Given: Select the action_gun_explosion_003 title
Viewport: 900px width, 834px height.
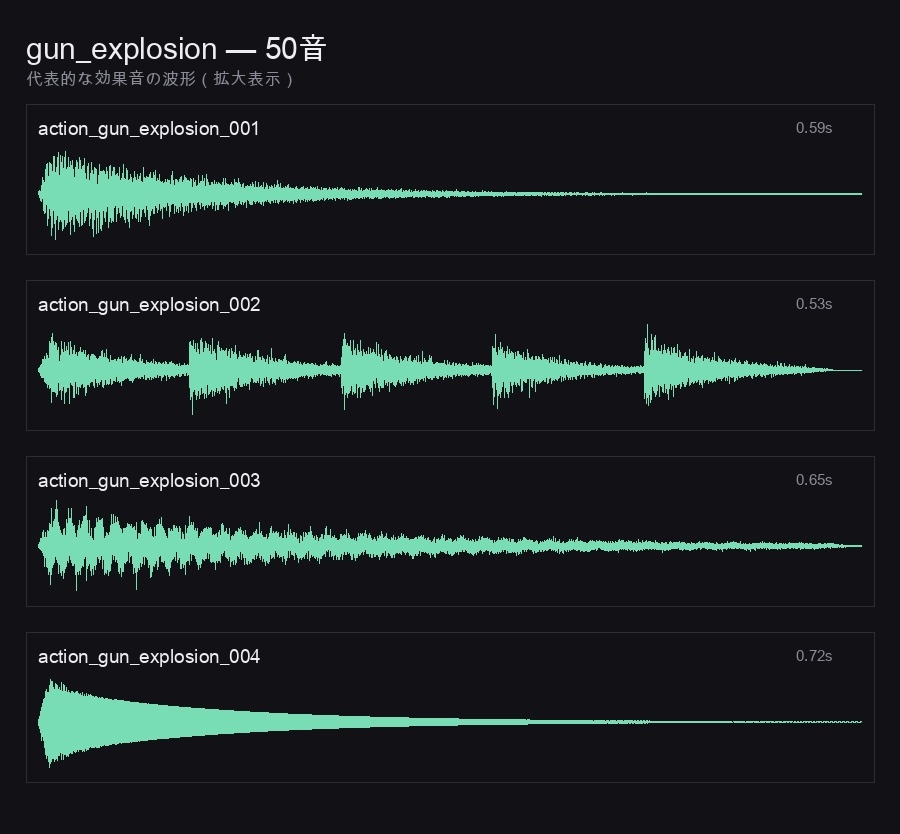Looking at the screenshot, I should [149, 480].
